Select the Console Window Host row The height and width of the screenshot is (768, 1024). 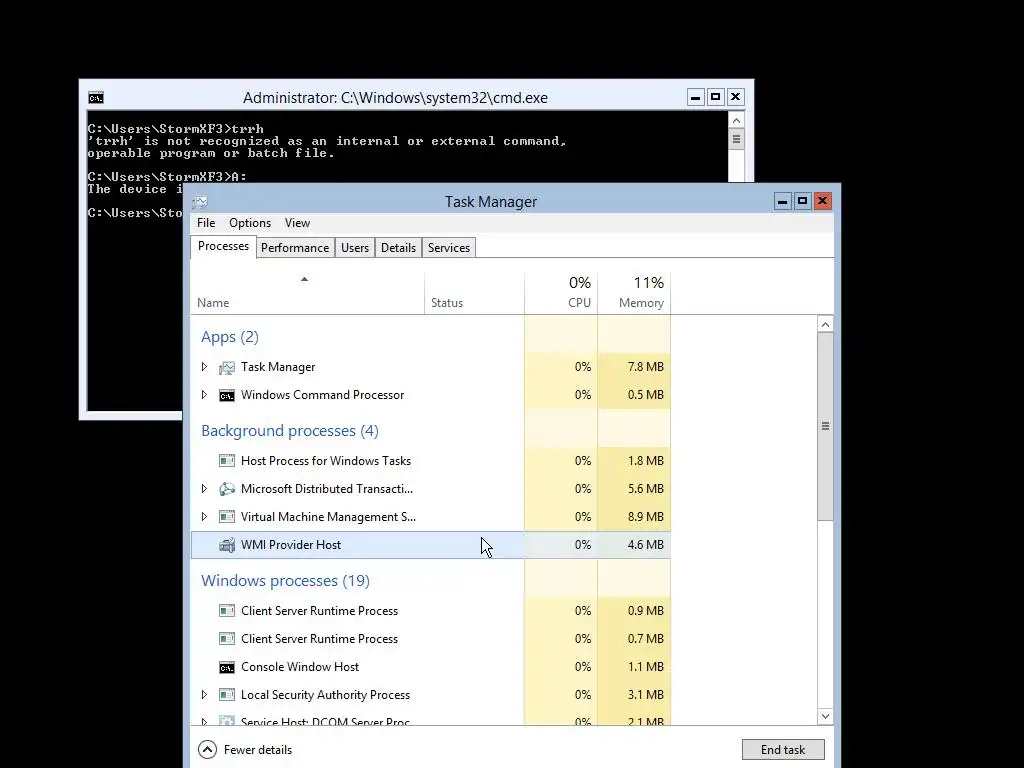coord(430,667)
